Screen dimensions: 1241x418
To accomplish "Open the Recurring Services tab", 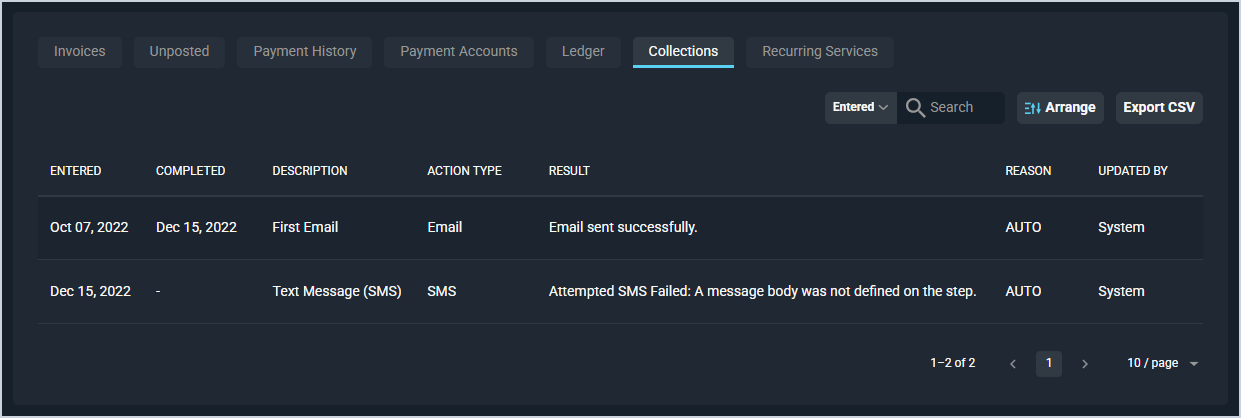I will [x=820, y=52].
